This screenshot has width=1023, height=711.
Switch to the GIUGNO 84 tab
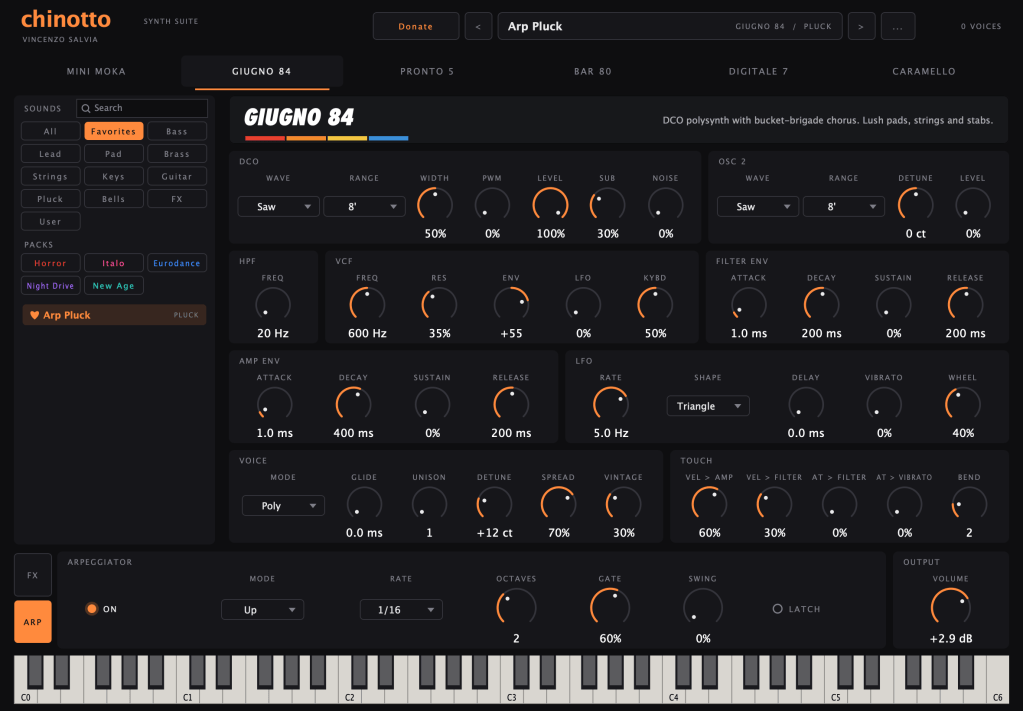262,71
